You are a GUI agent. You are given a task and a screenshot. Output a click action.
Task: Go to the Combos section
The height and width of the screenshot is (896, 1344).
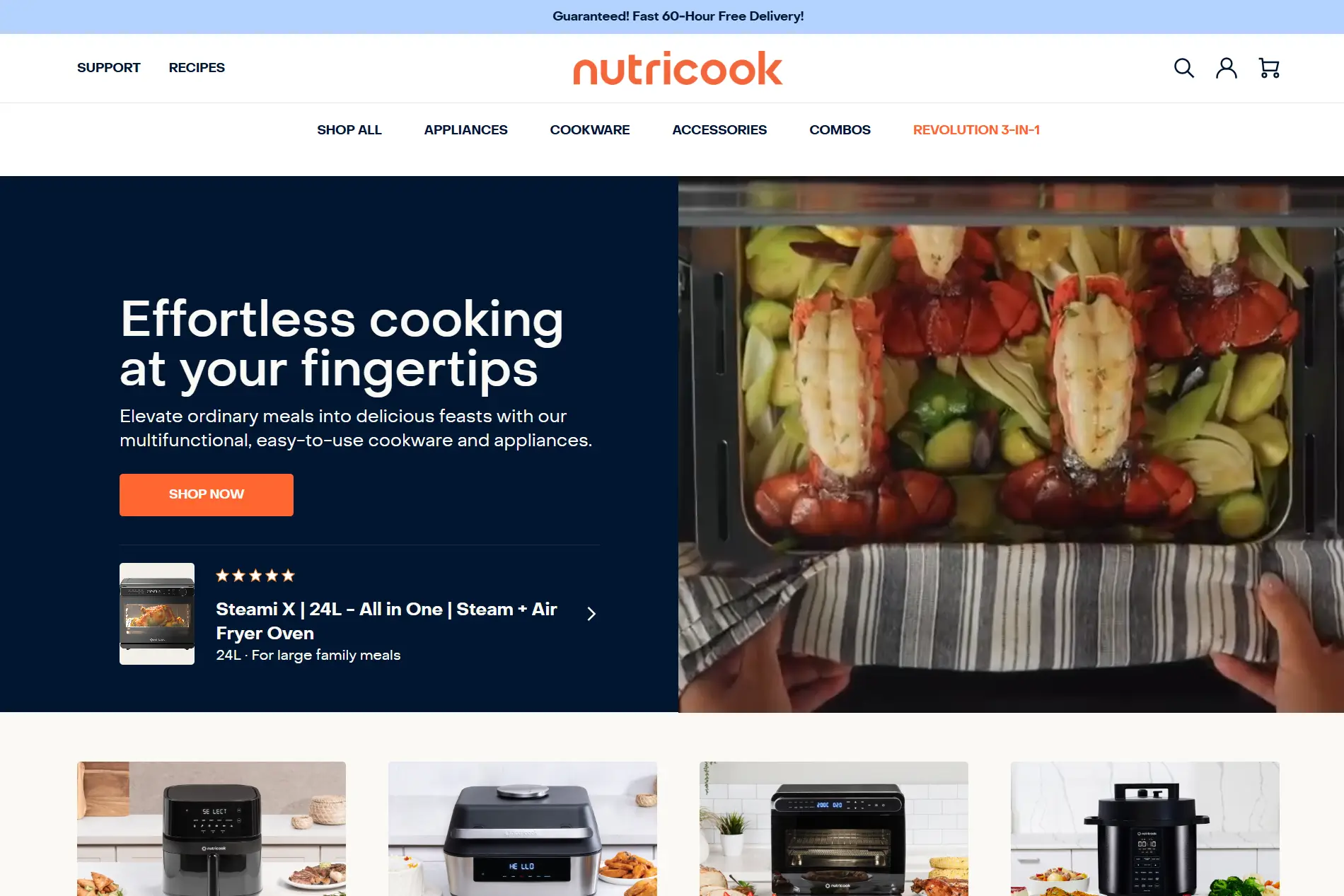840,130
